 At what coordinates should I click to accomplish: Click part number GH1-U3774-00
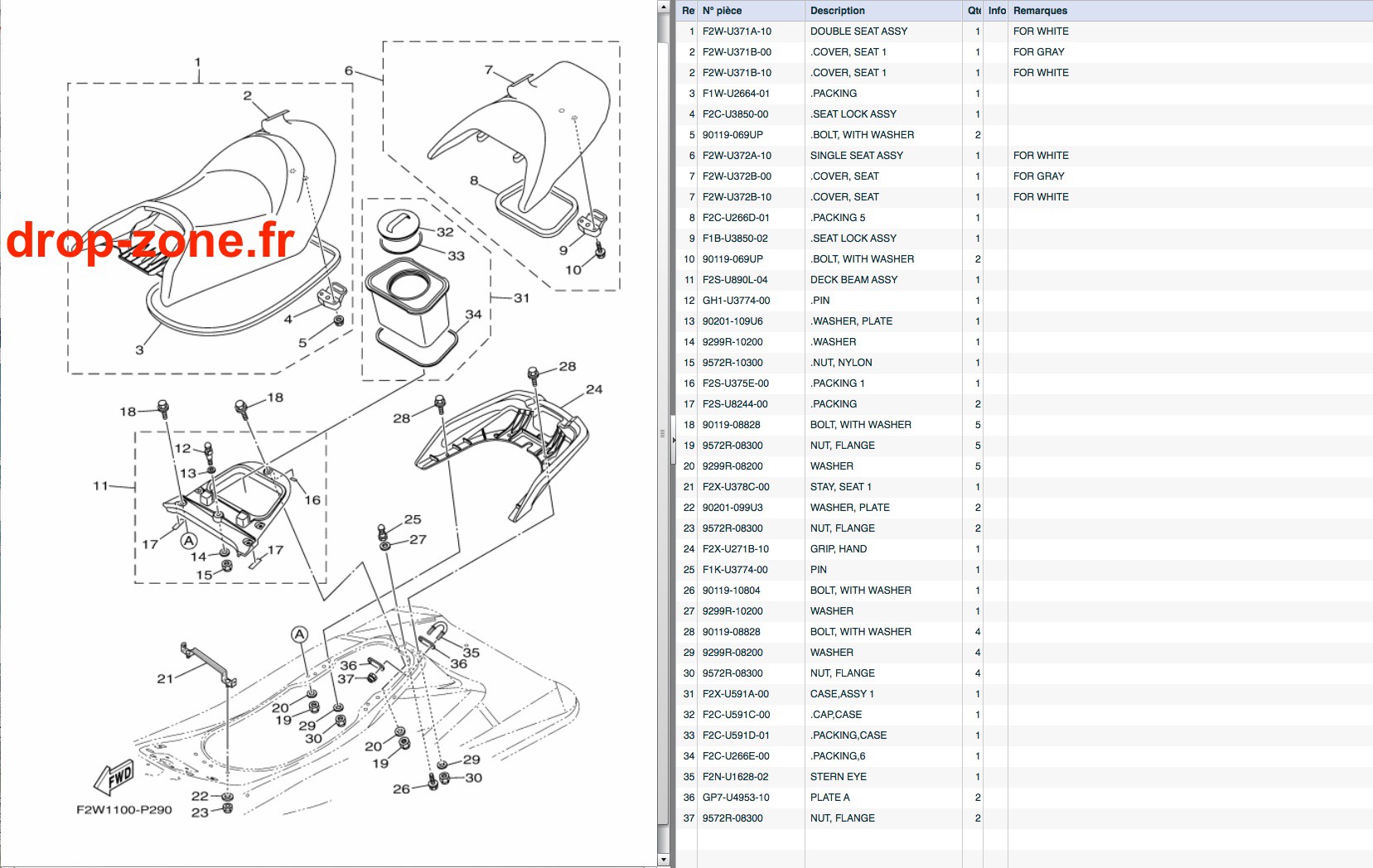(x=736, y=301)
